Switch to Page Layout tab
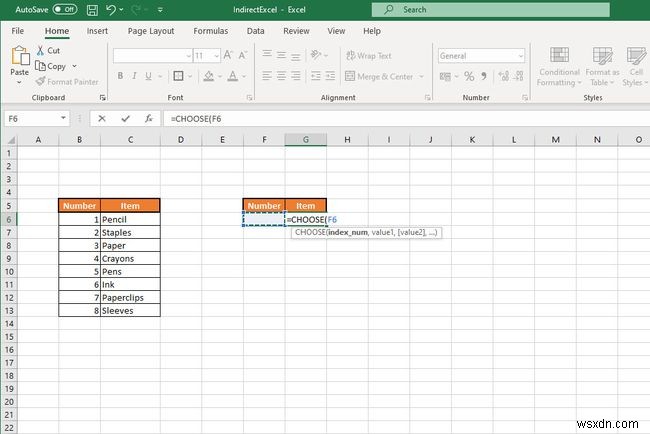 point(151,31)
